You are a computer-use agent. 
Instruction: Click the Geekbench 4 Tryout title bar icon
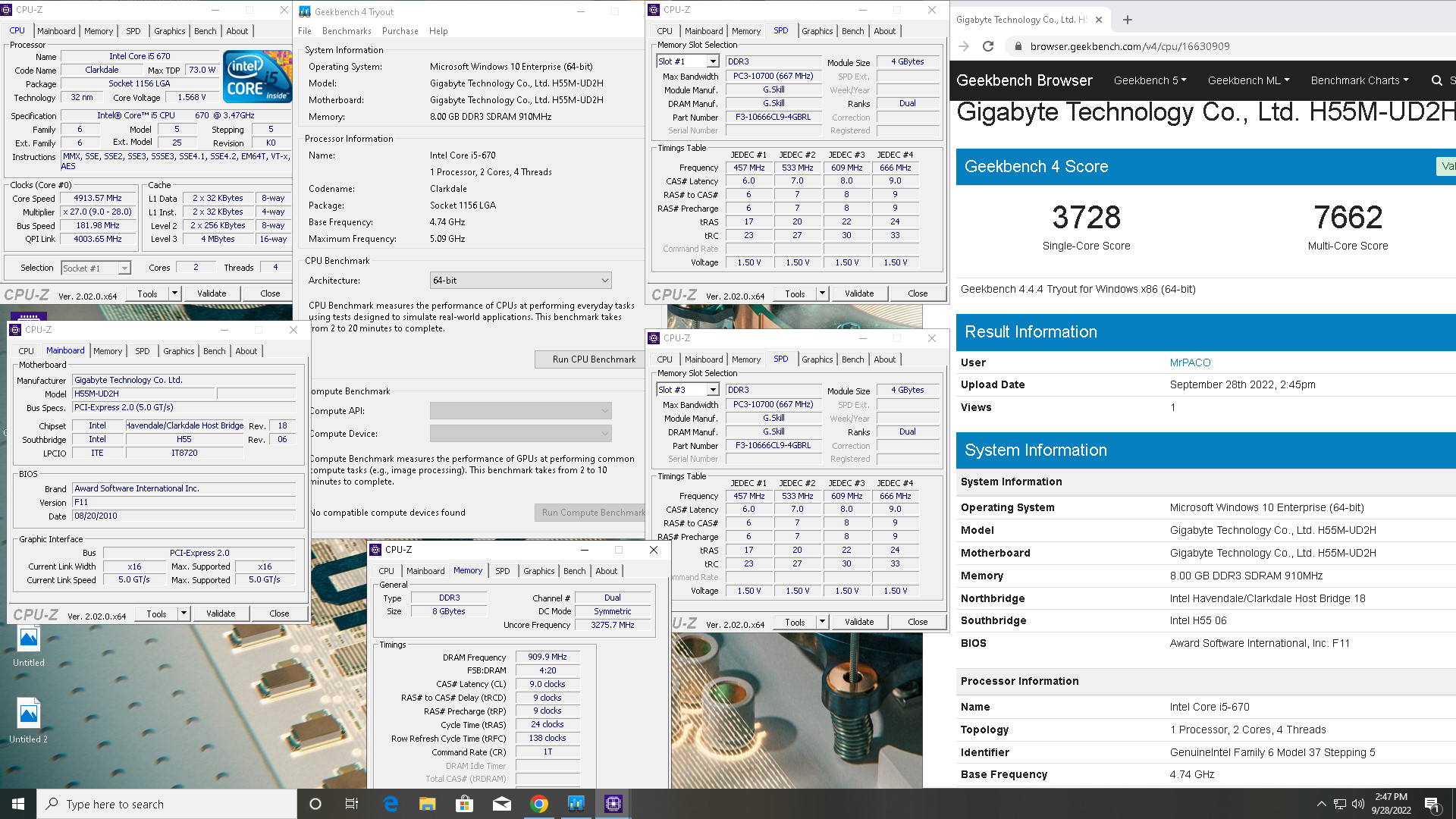[305, 11]
